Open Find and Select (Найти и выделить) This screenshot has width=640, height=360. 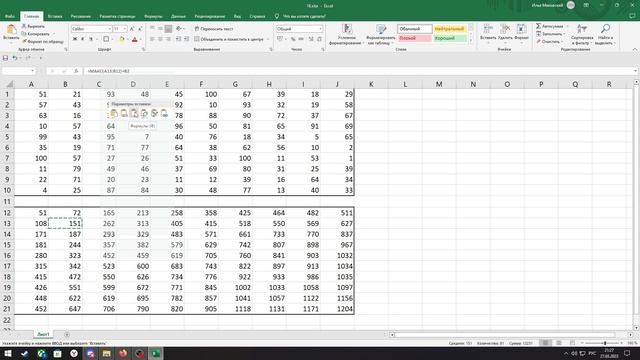[605, 34]
